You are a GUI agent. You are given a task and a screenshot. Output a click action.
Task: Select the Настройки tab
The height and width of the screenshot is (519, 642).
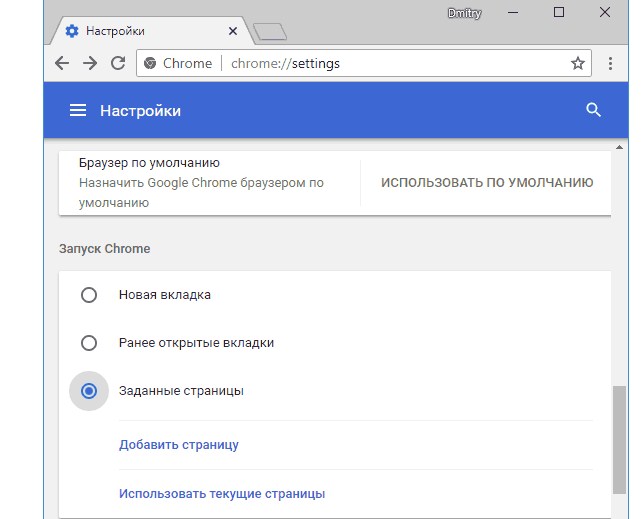tap(151, 31)
